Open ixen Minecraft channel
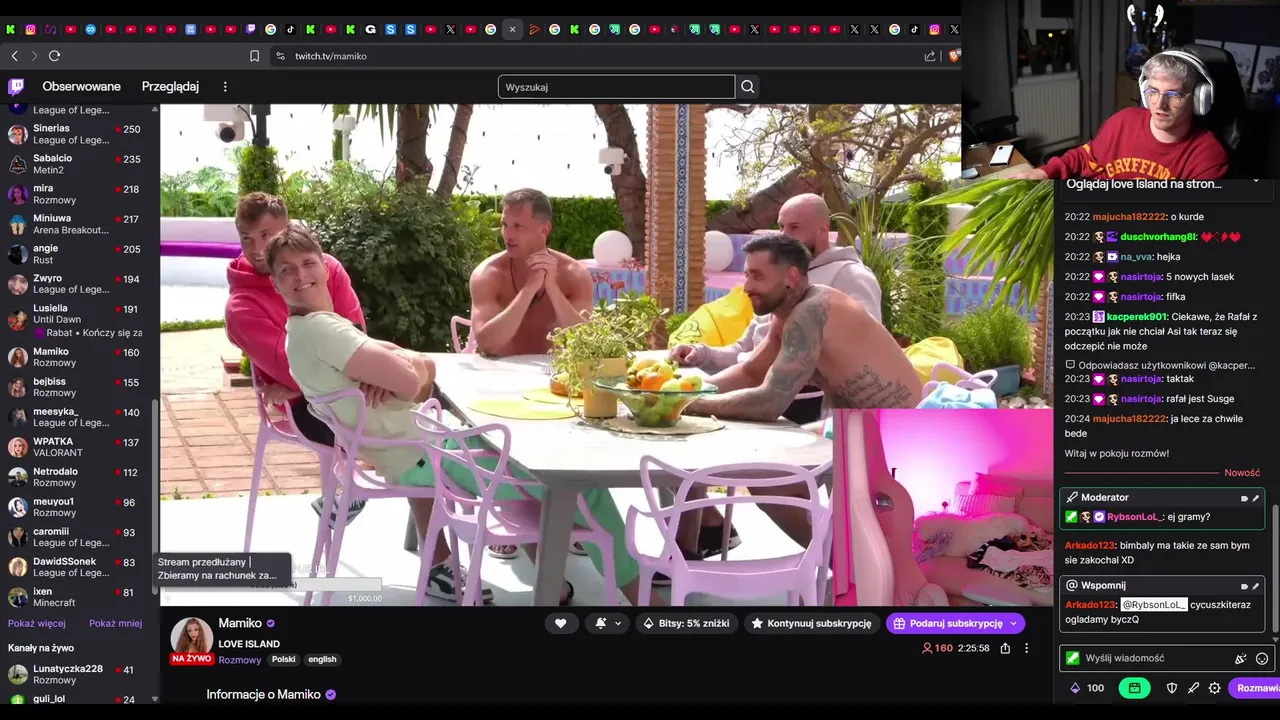This screenshot has height=720, width=1280. [75, 597]
